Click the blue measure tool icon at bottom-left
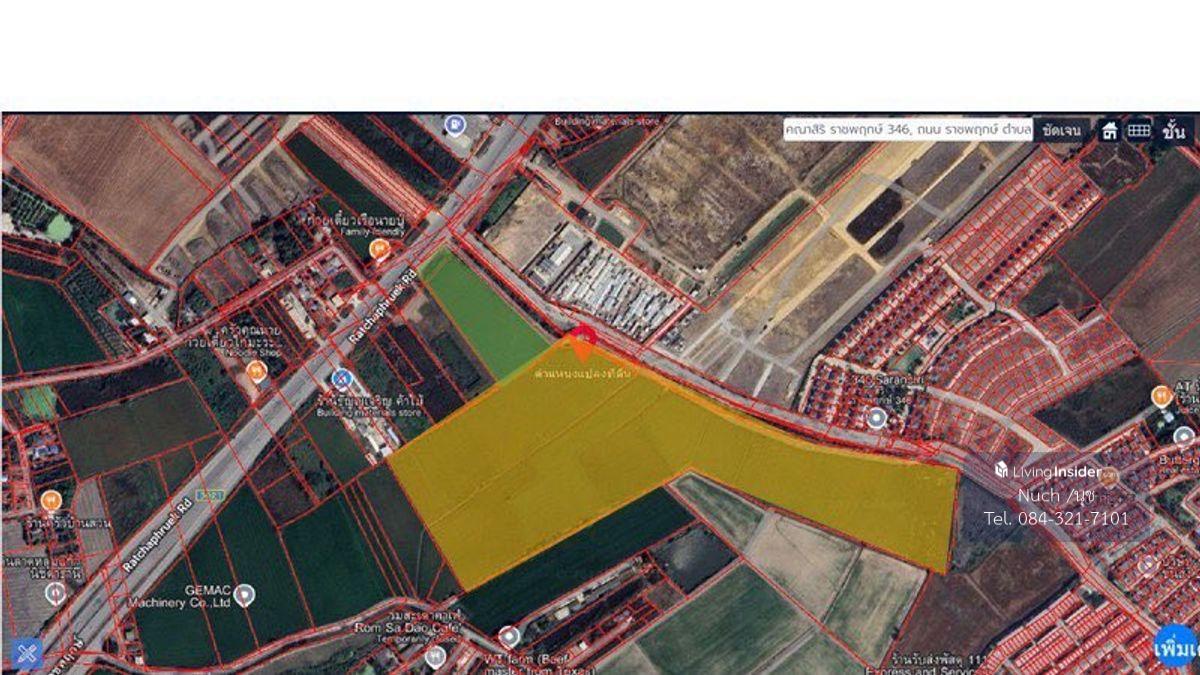The image size is (1200, 675). click(26, 653)
